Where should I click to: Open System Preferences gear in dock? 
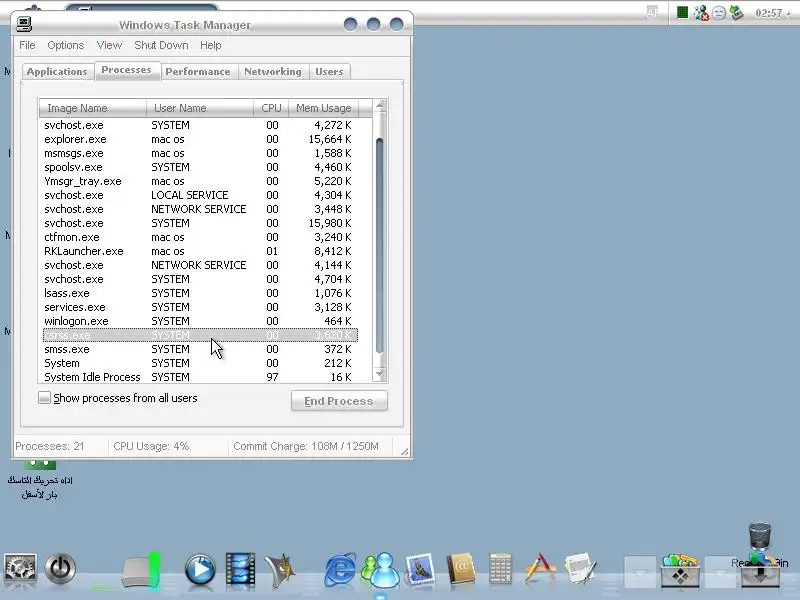[x=20, y=568]
